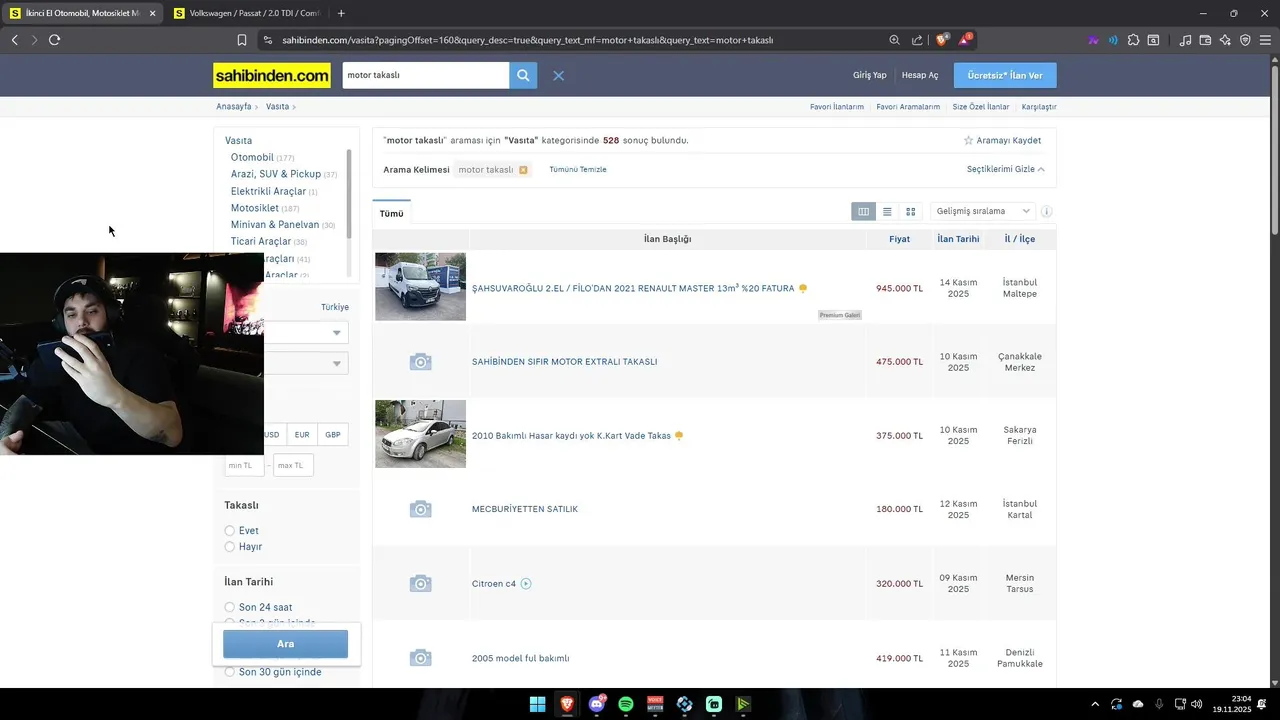Viewport: 1280px width, 720px height.
Task: Open the browser extensions puzzle icon
Action: click(x=1133, y=40)
